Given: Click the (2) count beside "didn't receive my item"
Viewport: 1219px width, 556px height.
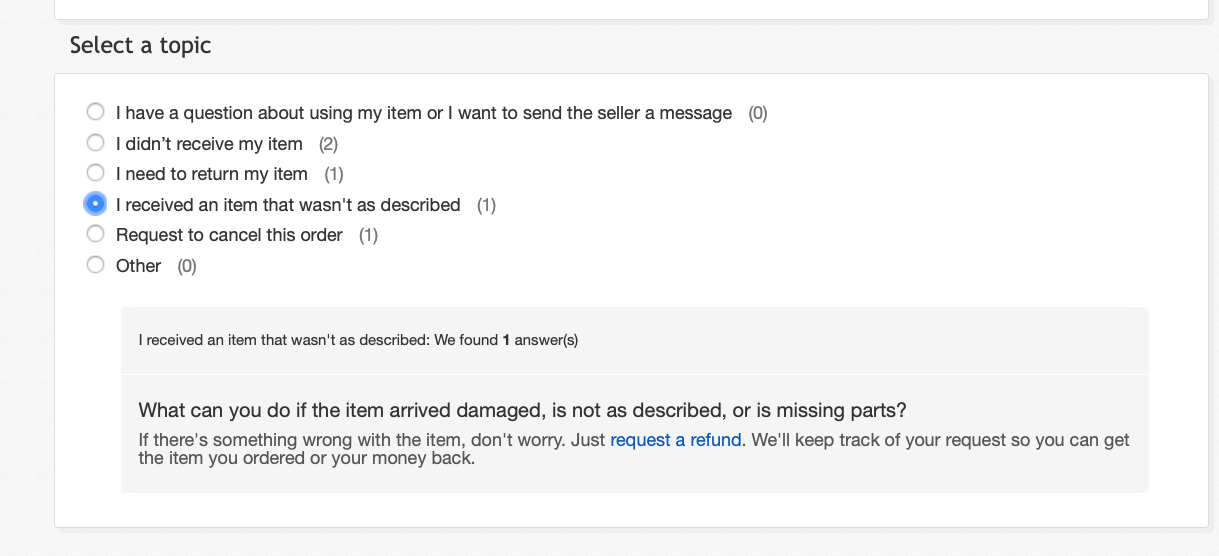Looking at the screenshot, I should [x=329, y=144].
